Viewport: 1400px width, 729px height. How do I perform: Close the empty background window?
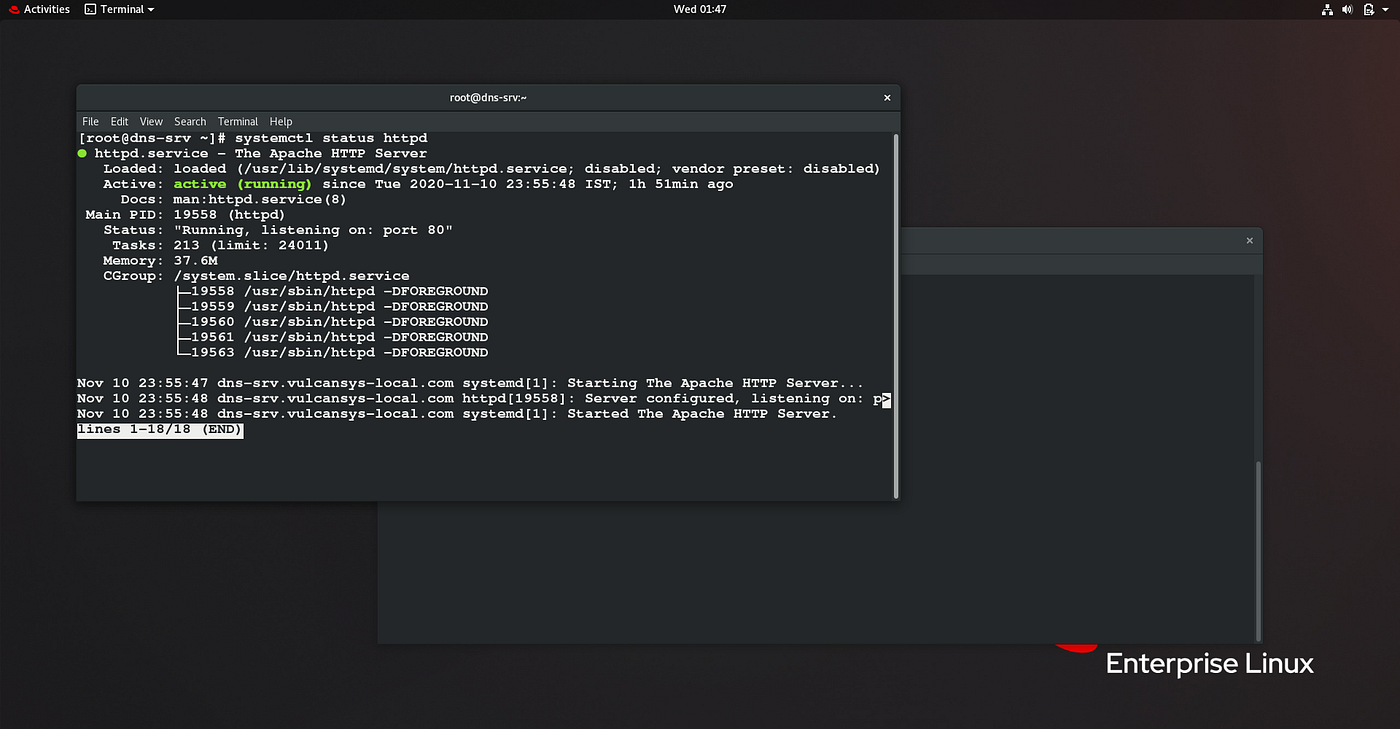coord(1249,241)
